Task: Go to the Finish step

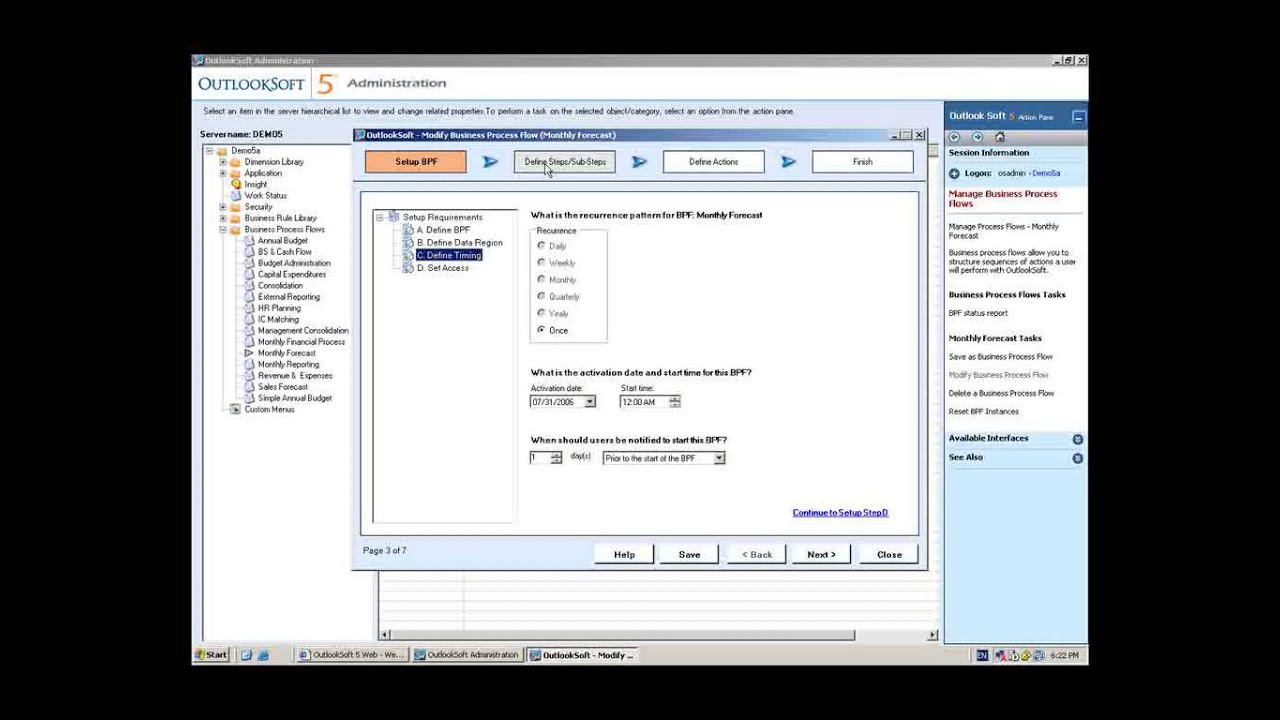Action: tap(862, 162)
